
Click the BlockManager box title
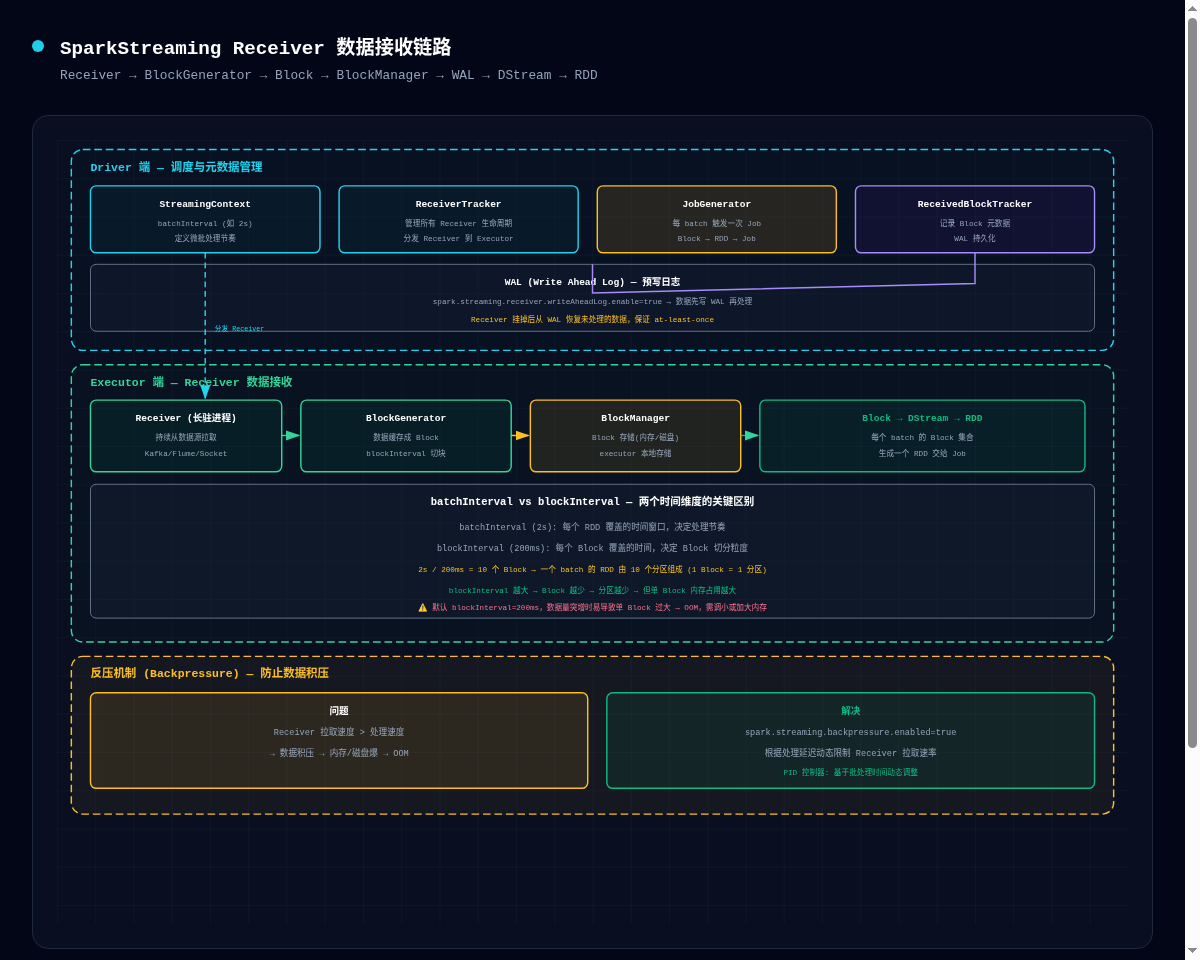tap(636, 418)
